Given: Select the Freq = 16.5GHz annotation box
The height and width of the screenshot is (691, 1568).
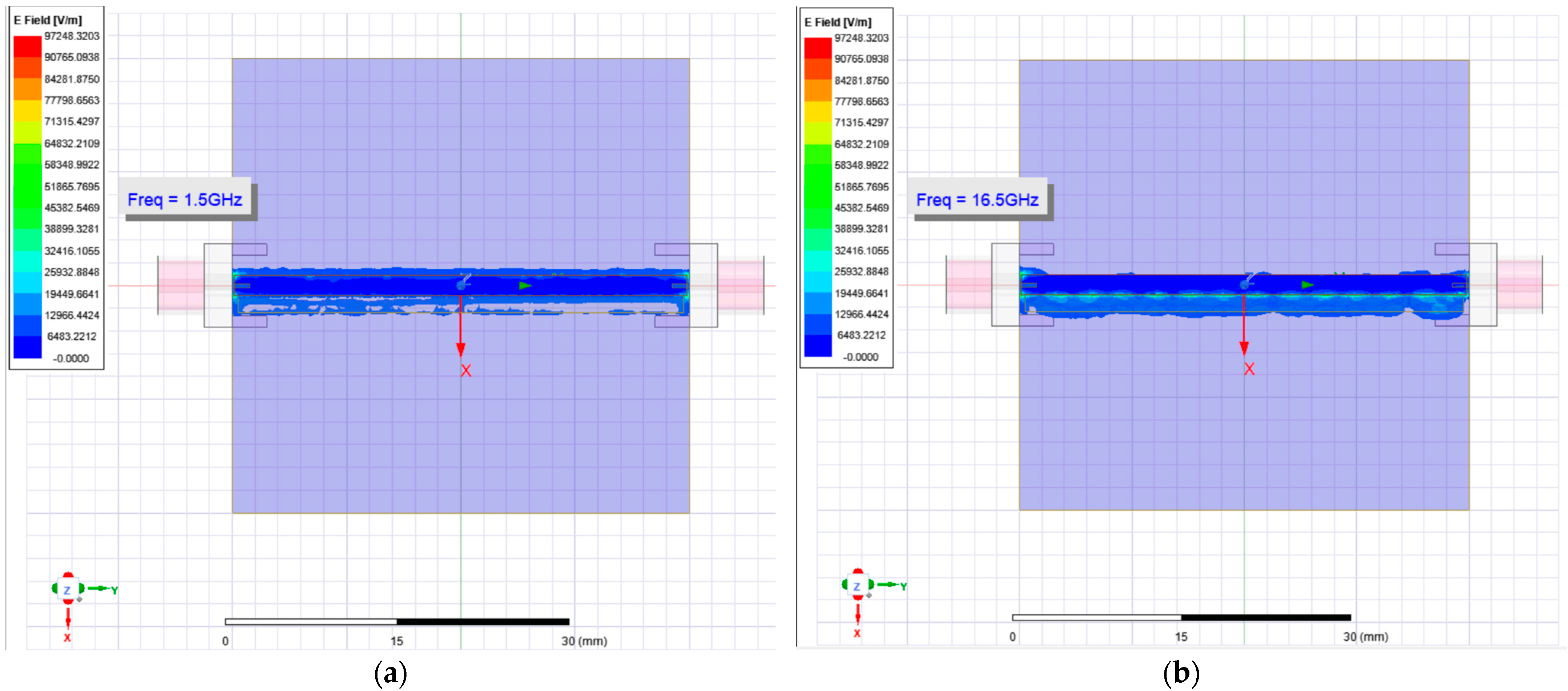Looking at the screenshot, I should pos(978,200).
